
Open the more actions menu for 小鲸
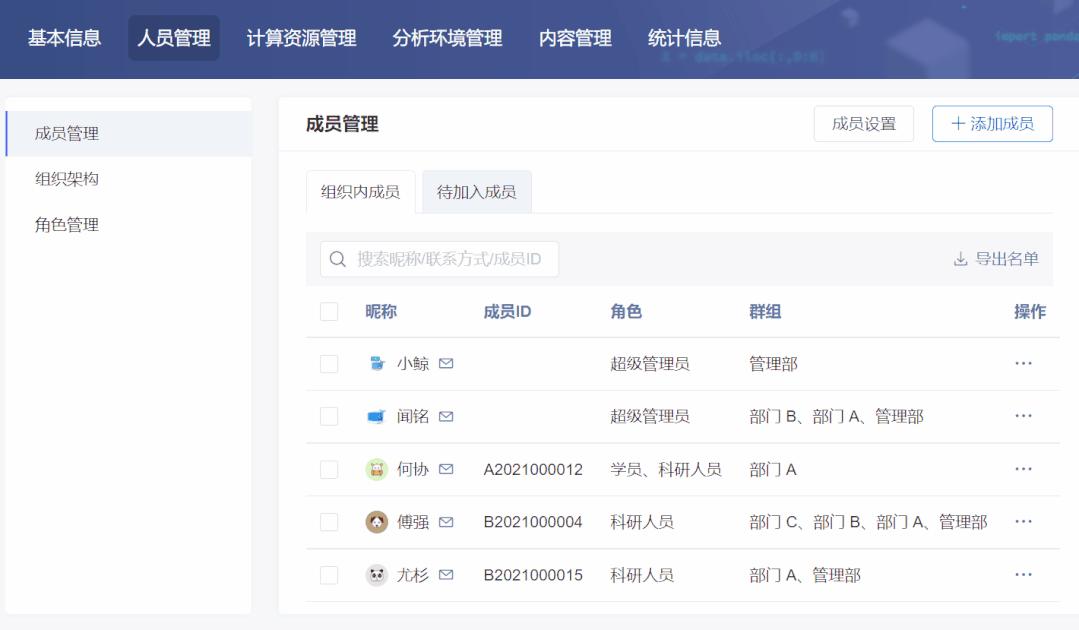[1023, 364]
